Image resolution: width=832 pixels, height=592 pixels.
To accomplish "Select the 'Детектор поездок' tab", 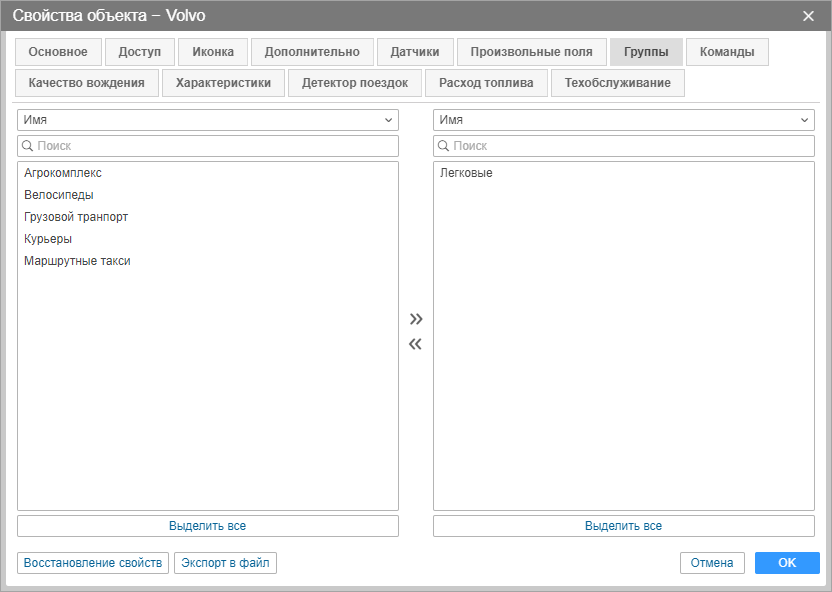I will [x=355, y=83].
